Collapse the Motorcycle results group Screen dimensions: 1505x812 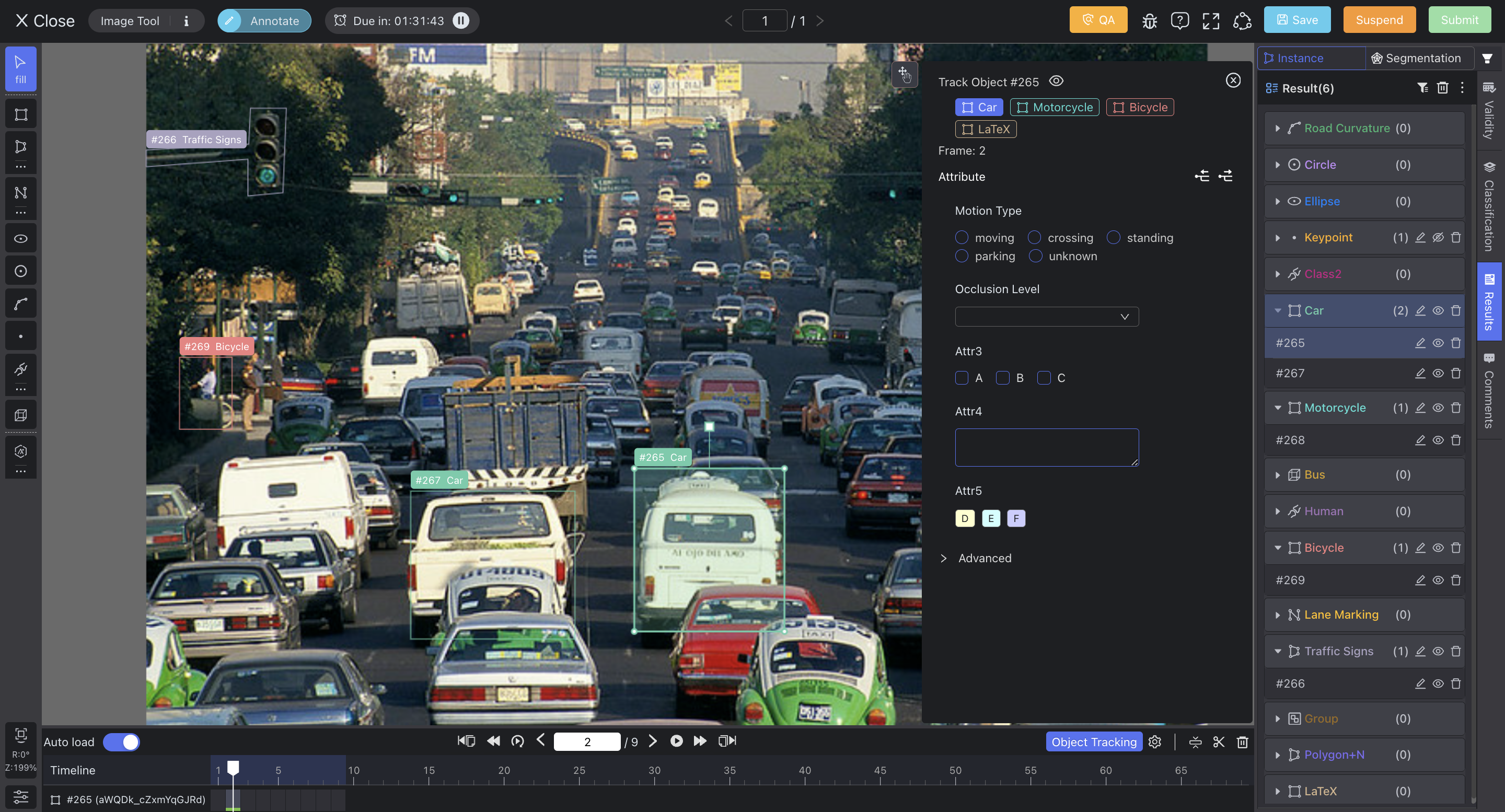[x=1277, y=408]
